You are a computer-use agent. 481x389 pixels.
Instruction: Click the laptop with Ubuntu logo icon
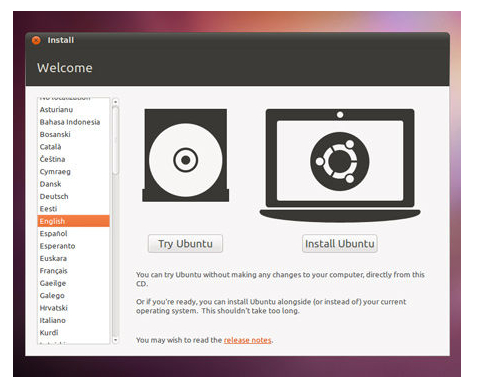340,165
